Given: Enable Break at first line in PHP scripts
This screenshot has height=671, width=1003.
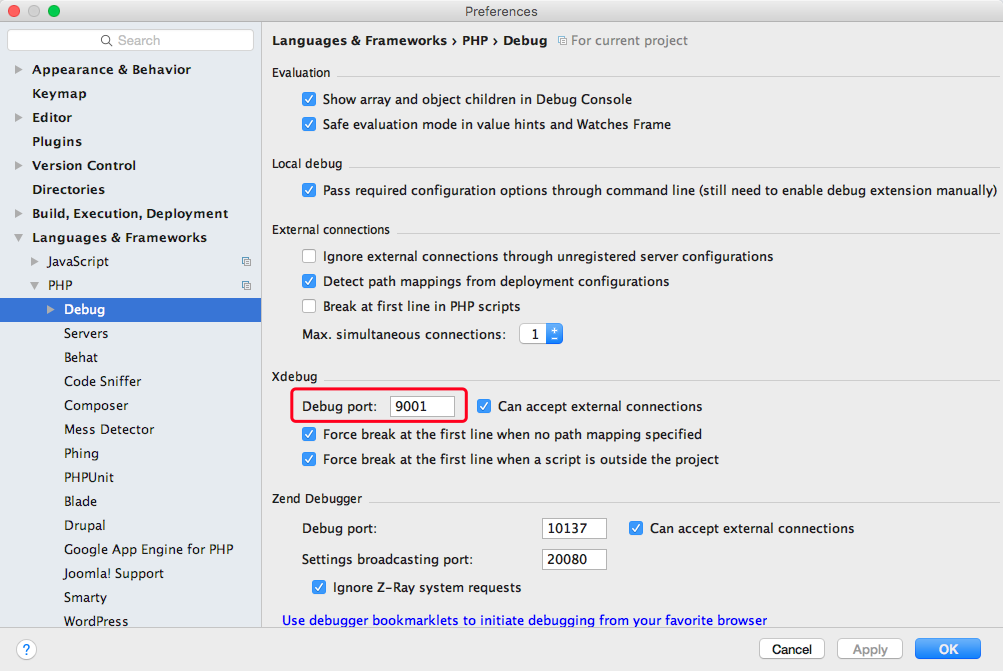Looking at the screenshot, I should pos(309,306).
